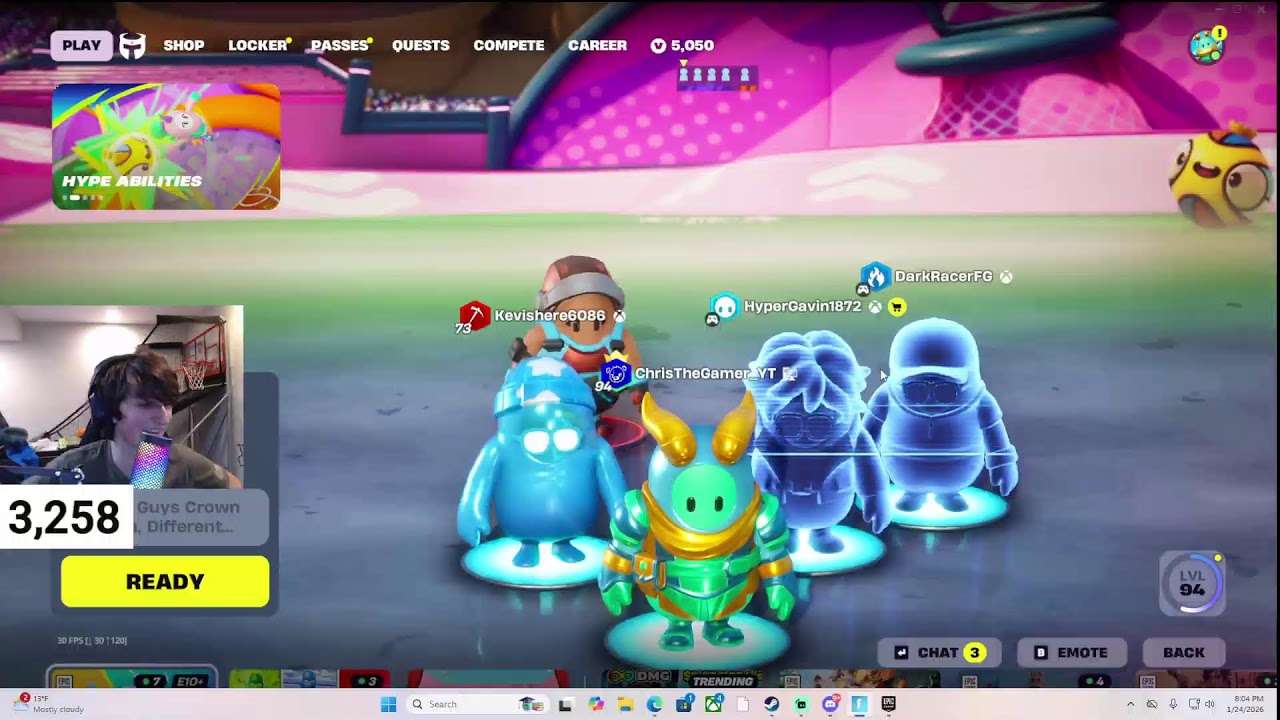
Task: Open Task View on the taskbar
Action: tap(565, 704)
